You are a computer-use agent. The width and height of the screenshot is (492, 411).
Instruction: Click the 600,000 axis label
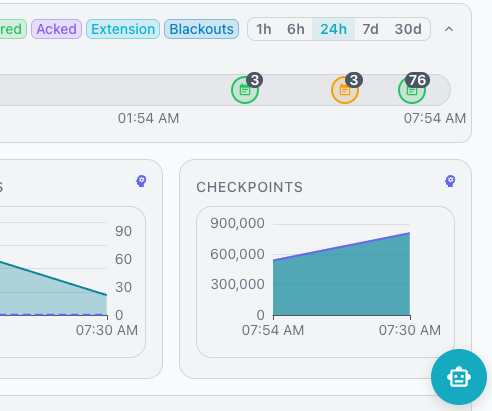coord(237,254)
